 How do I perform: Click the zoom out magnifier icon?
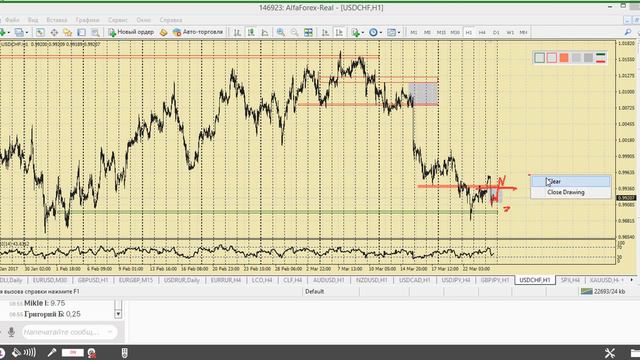pos(294,32)
